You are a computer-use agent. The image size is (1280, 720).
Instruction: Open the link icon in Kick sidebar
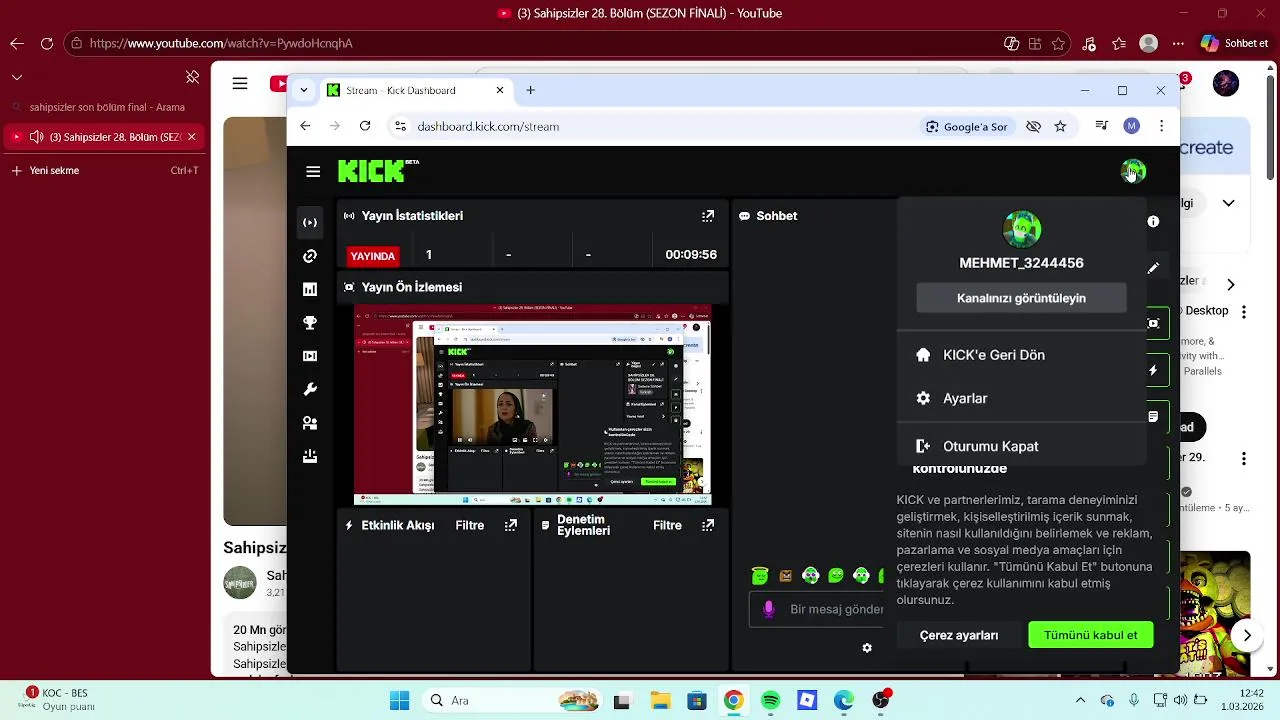tap(310, 256)
